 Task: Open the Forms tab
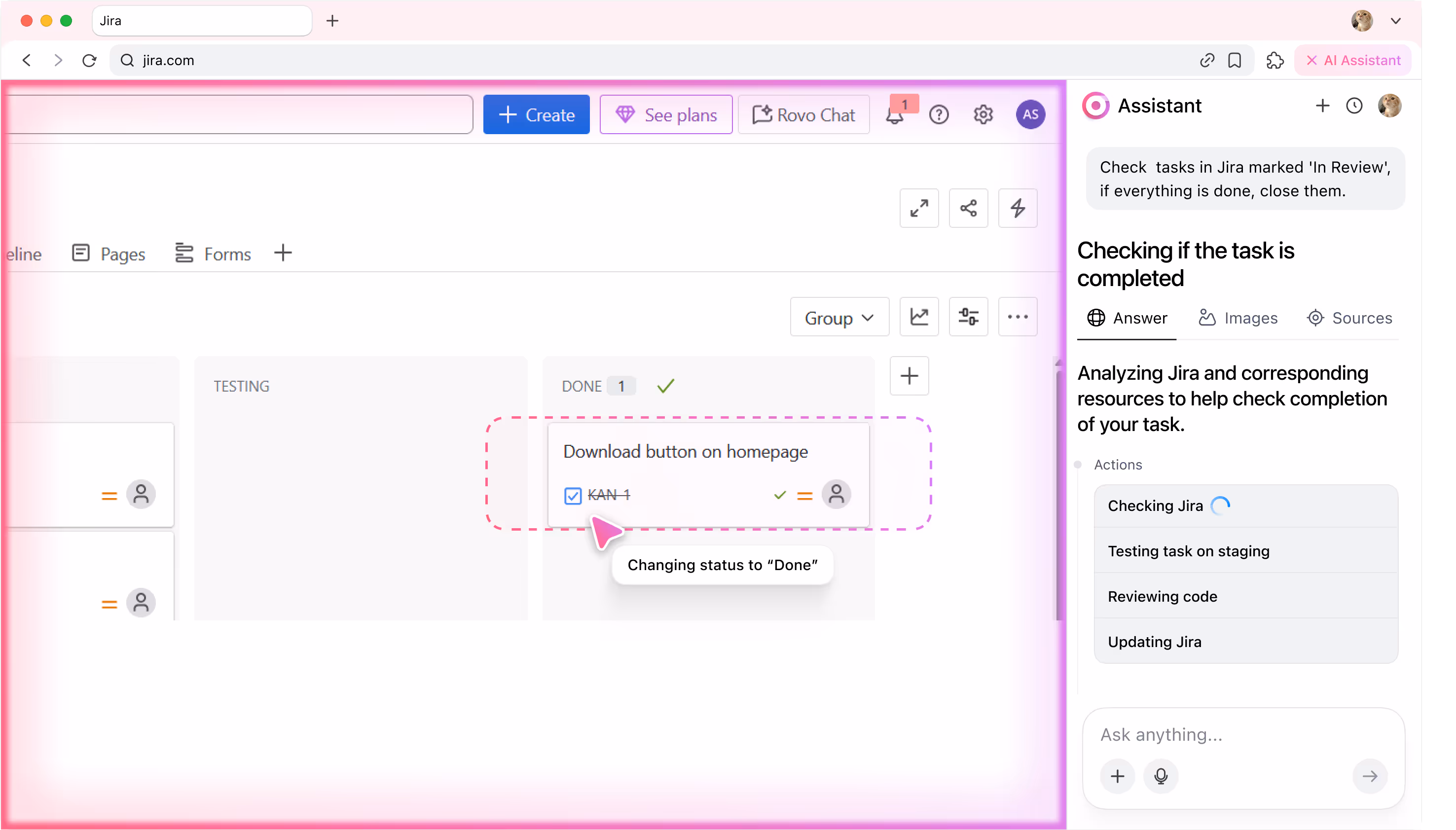point(213,253)
